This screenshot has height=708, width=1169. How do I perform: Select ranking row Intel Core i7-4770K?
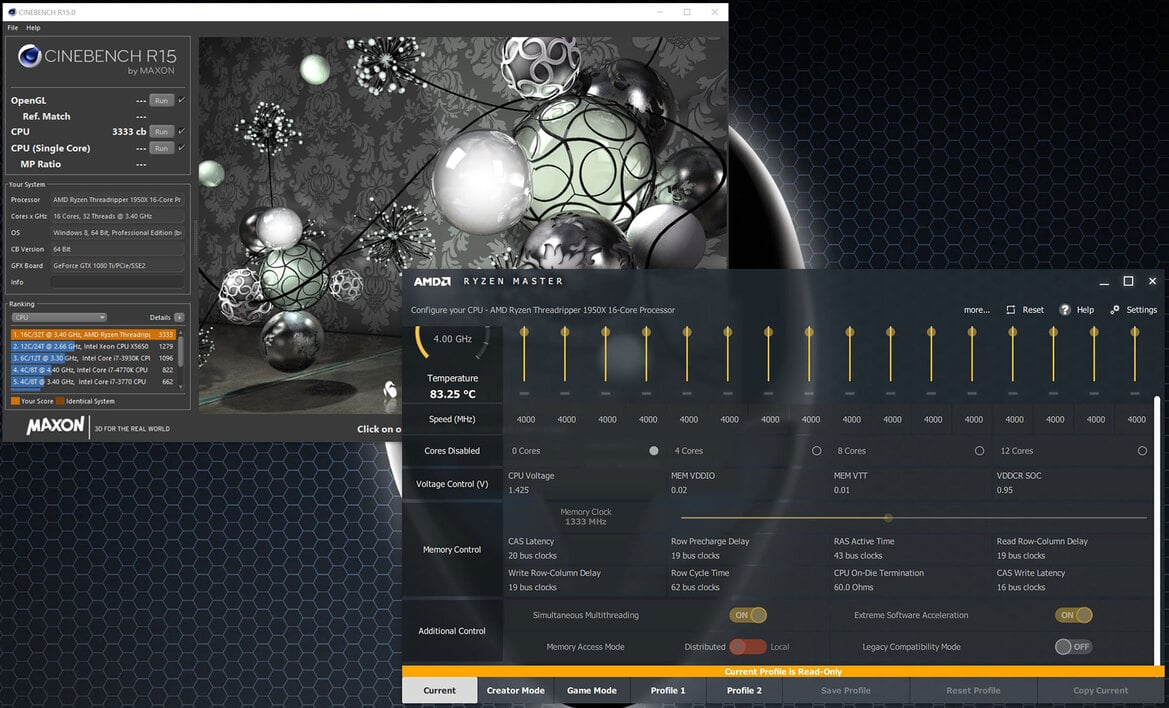tap(93, 370)
